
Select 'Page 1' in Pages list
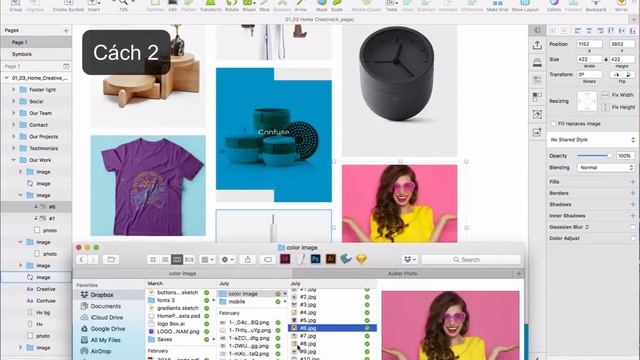click(x=36, y=42)
